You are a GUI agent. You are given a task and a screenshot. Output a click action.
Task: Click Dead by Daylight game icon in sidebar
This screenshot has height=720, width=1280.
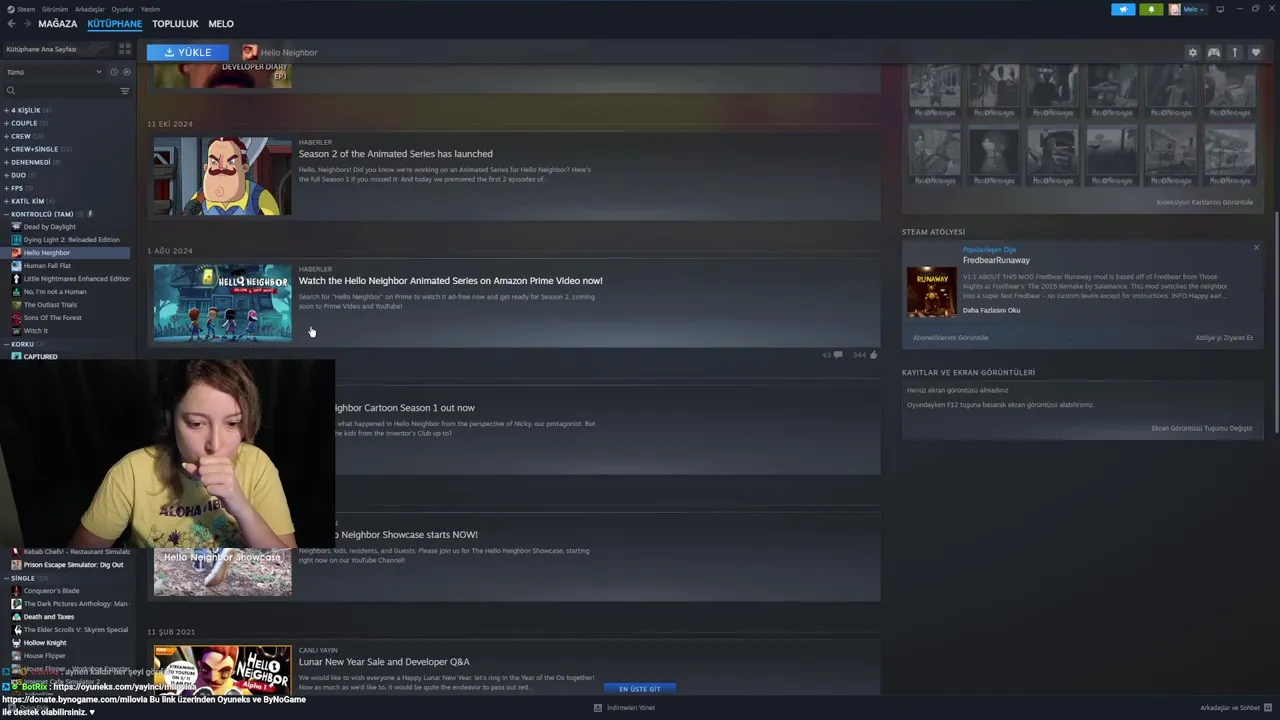click(16, 227)
